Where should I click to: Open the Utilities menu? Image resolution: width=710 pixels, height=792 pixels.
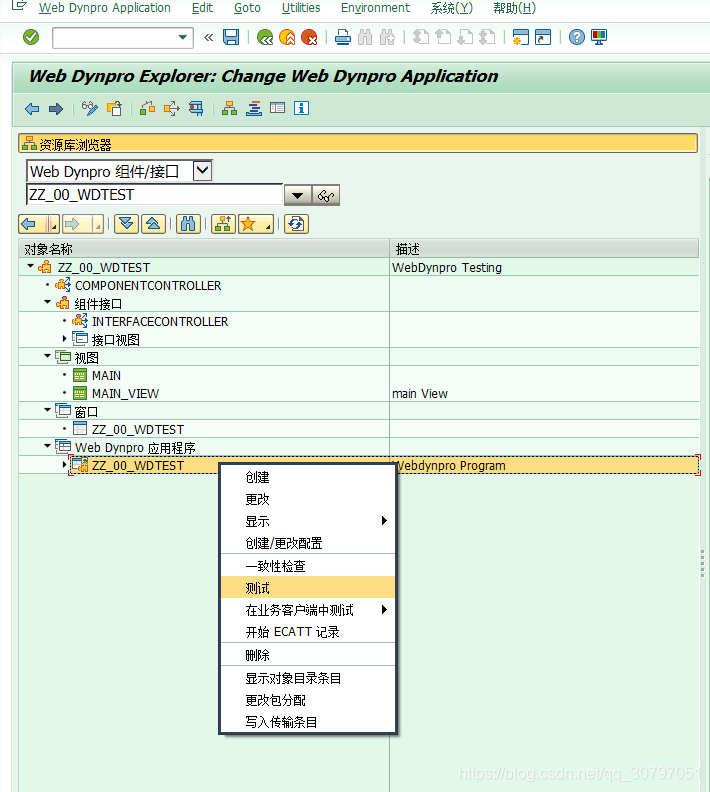pyautogui.click(x=301, y=8)
